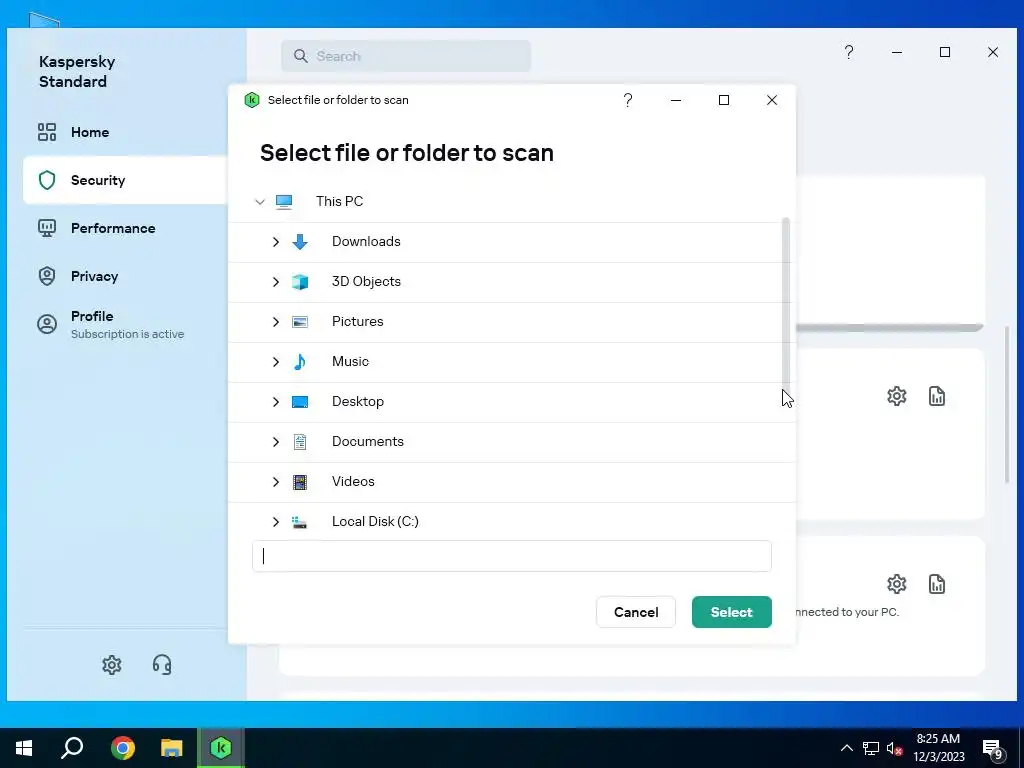Click the Music note icon

(x=300, y=362)
